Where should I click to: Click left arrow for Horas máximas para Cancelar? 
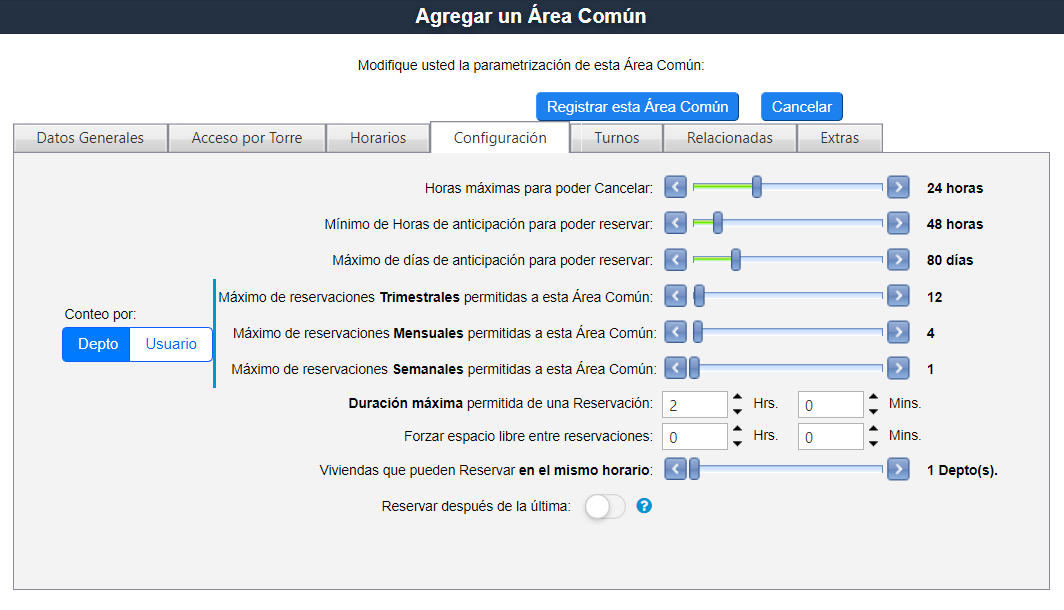coord(676,187)
